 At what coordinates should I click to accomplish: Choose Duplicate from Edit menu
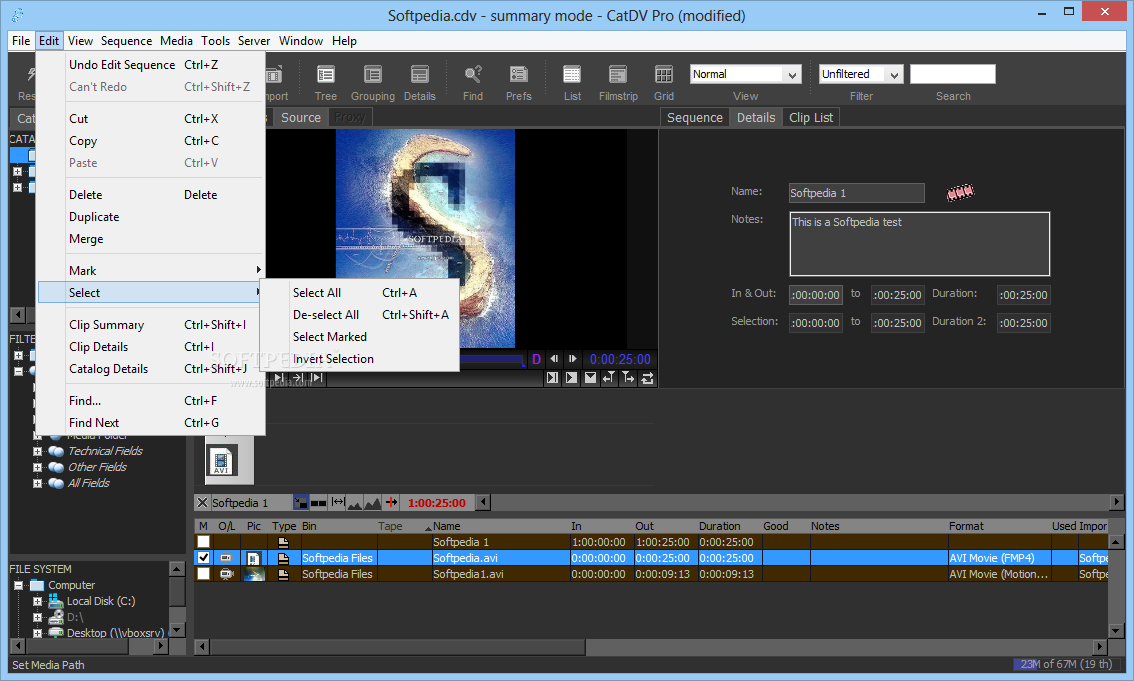pos(150,217)
